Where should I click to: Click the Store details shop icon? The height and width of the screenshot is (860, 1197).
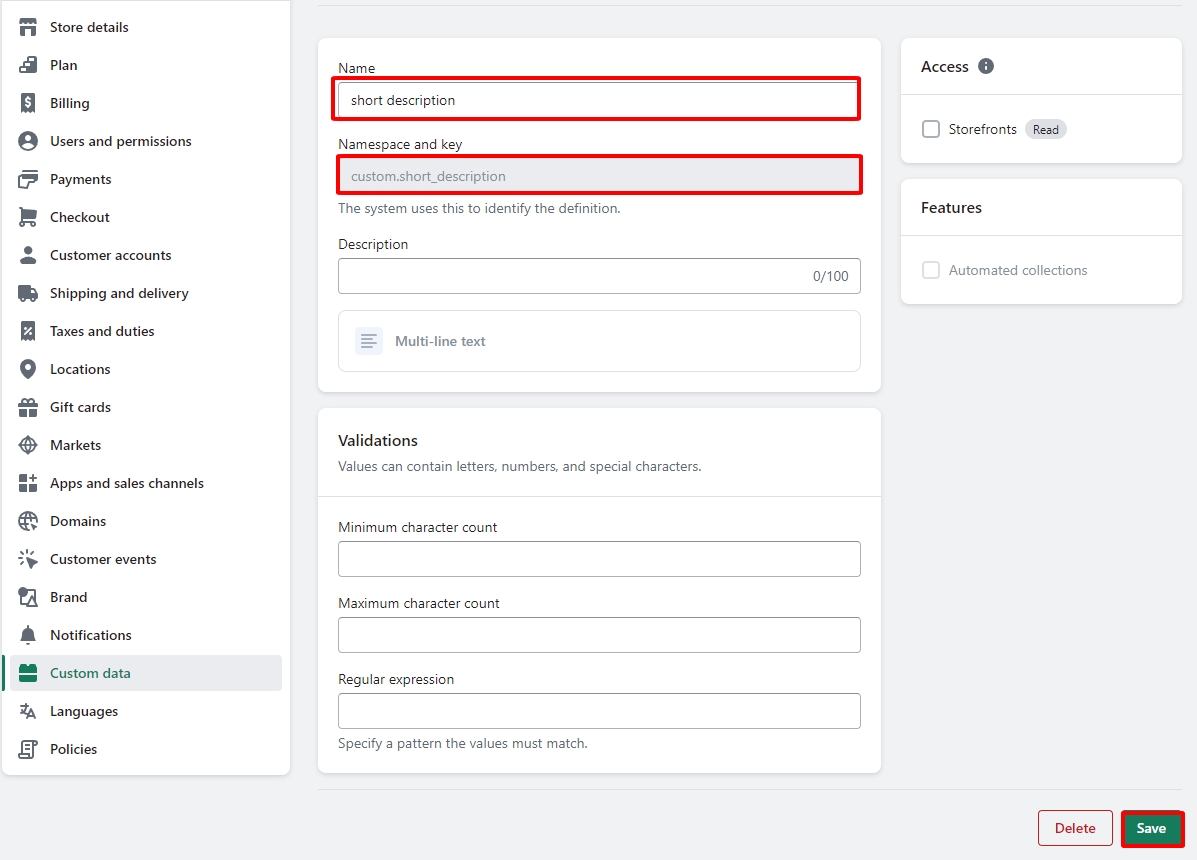[x=28, y=27]
